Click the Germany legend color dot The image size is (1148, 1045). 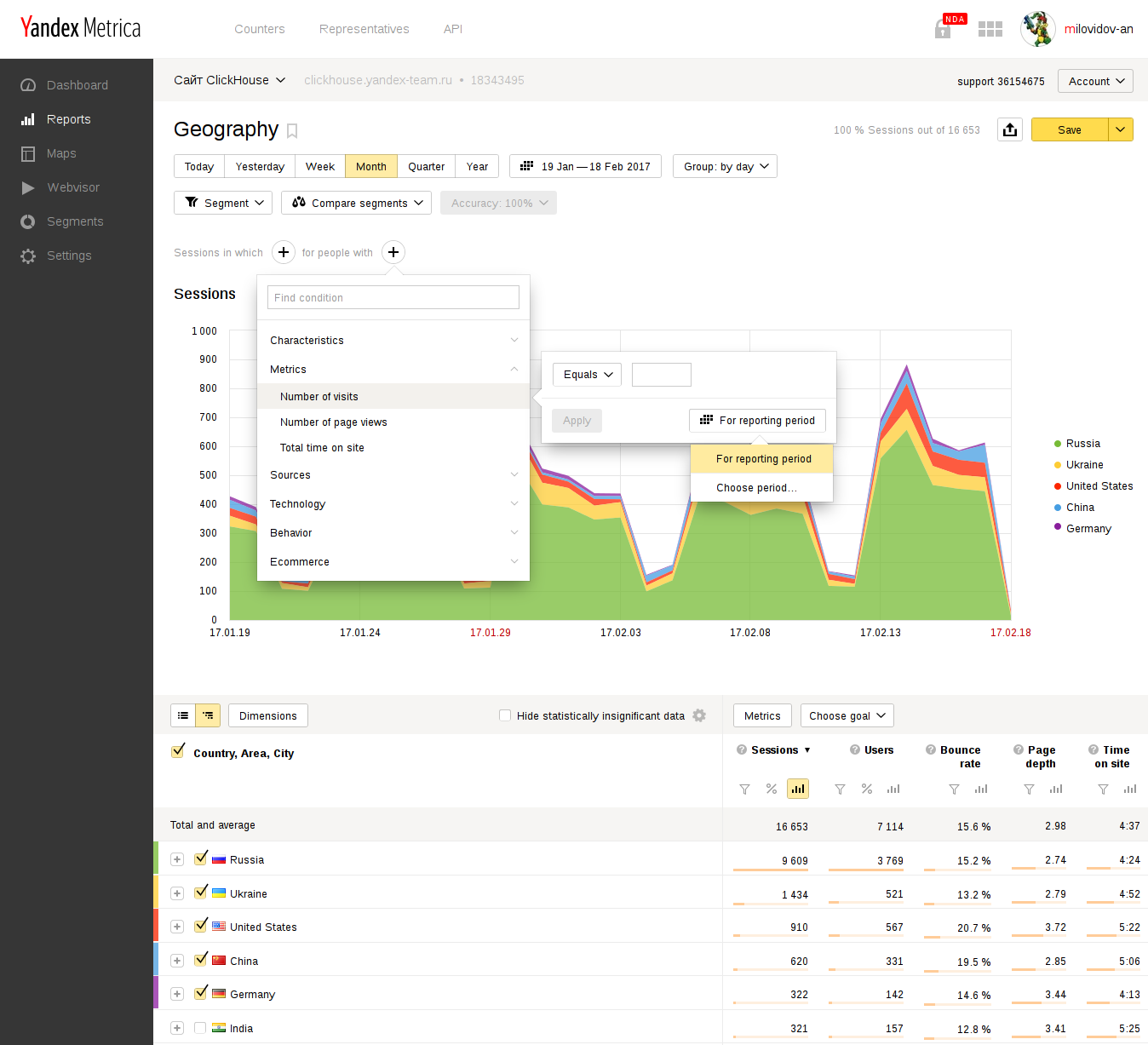(1058, 527)
